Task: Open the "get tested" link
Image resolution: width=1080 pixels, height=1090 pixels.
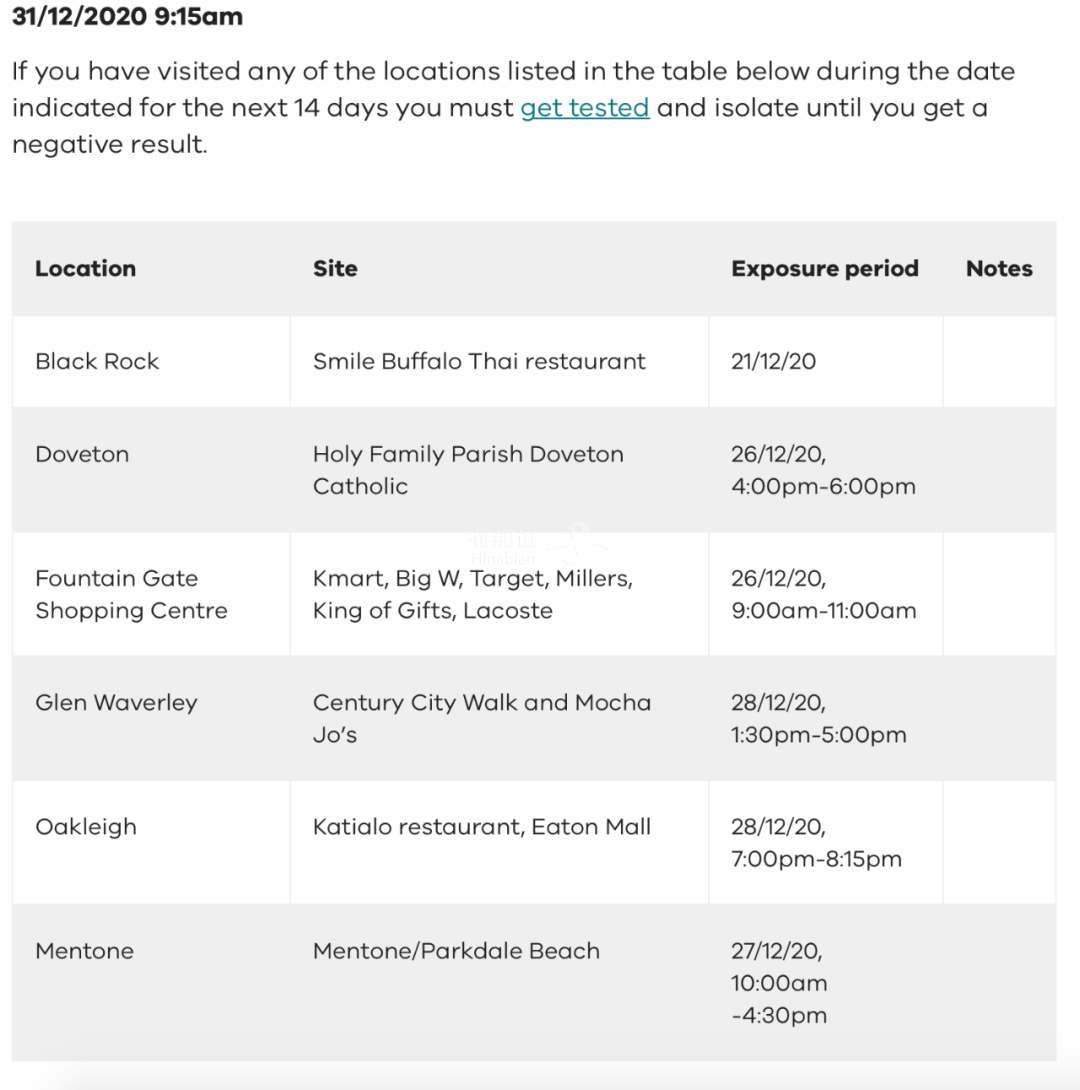Action: [x=585, y=108]
